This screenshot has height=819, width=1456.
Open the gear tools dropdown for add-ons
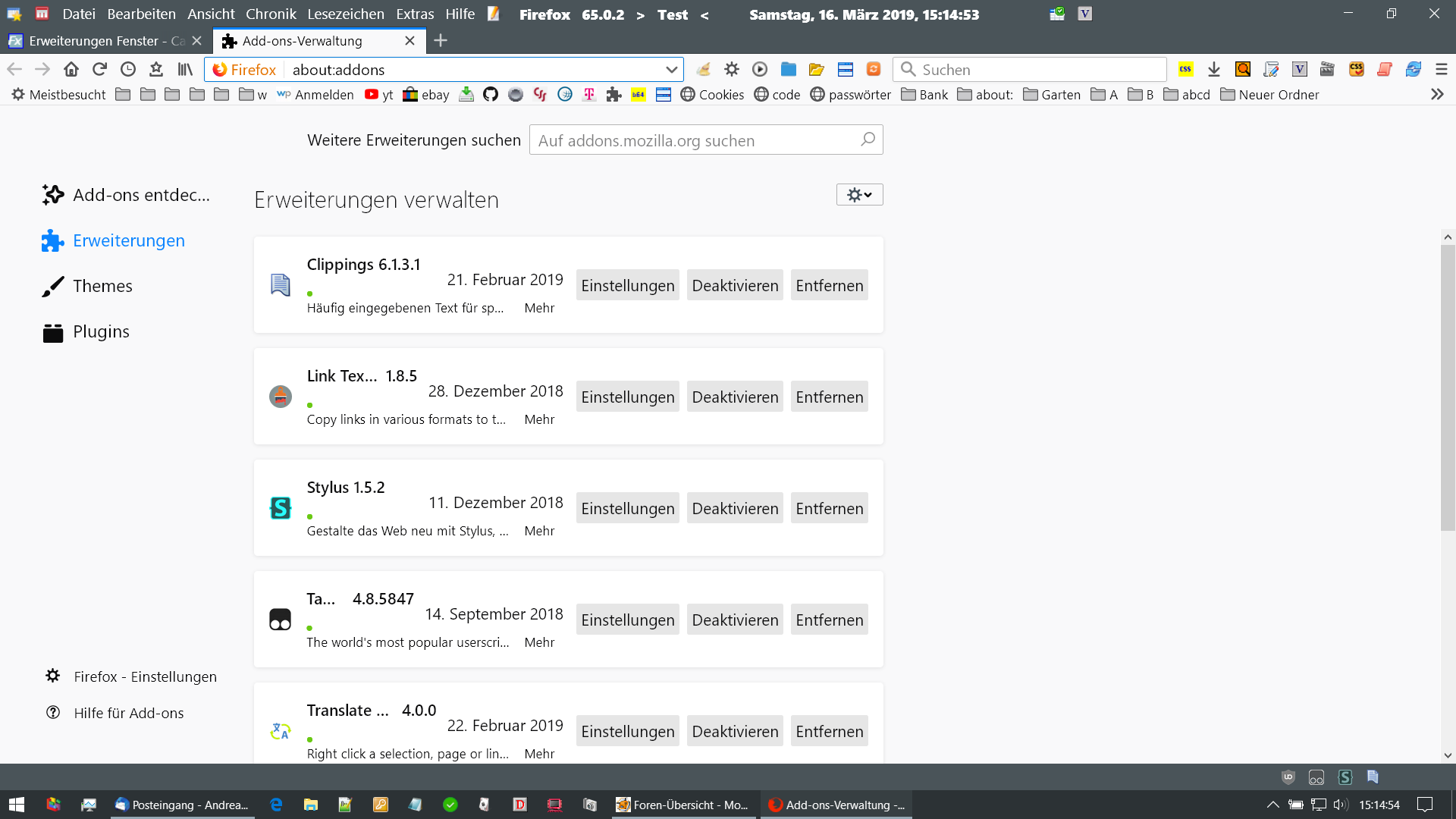(x=859, y=195)
